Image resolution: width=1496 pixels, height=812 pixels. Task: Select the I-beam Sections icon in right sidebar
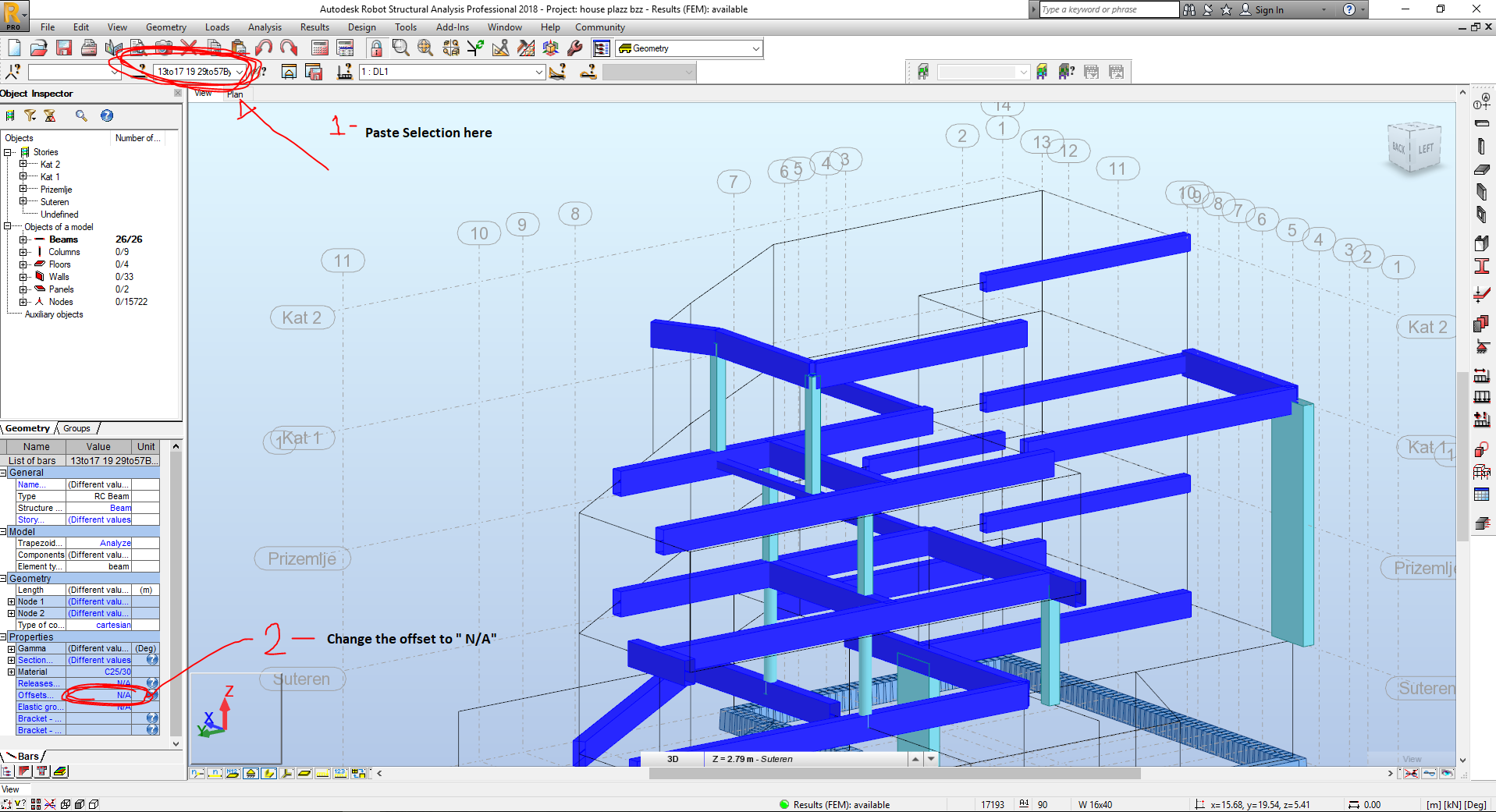(x=1482, y=265)
